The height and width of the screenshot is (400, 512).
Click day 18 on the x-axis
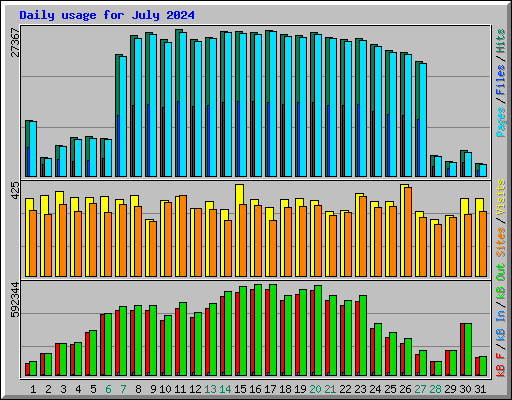(x=285, y=389)
